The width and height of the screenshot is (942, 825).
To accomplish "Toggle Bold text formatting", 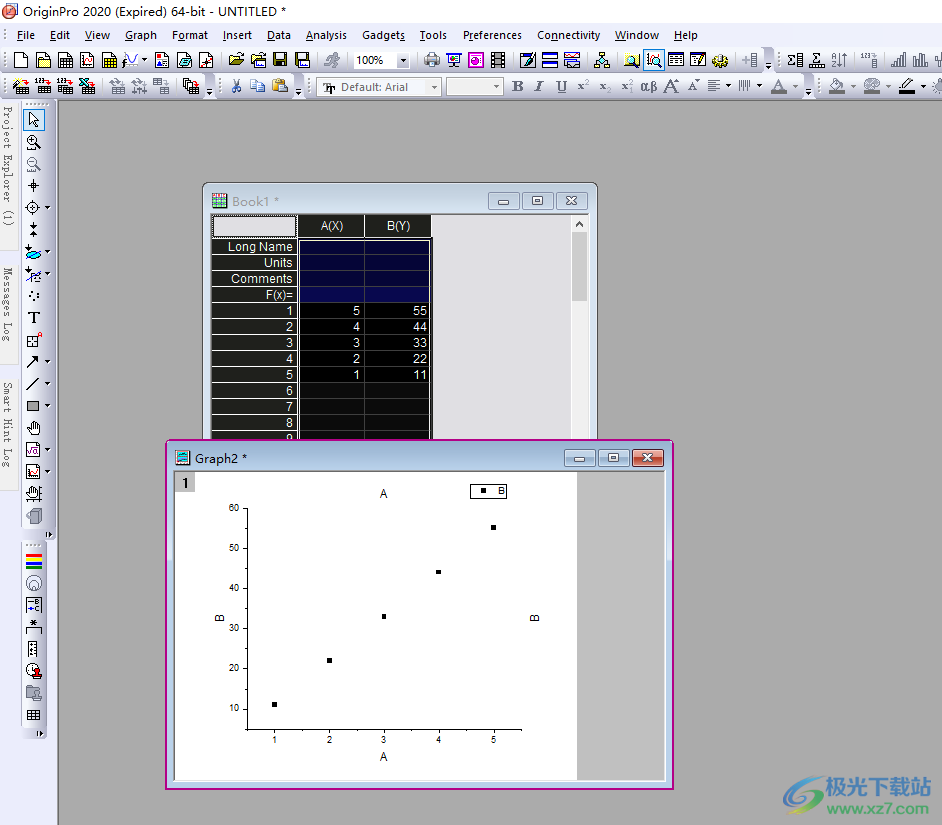I will coord(517,87).
